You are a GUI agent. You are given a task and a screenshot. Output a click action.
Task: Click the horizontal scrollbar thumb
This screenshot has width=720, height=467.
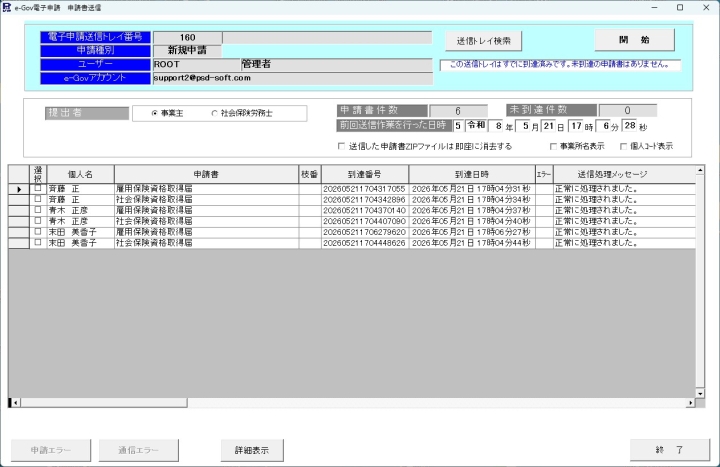[104, 403]
